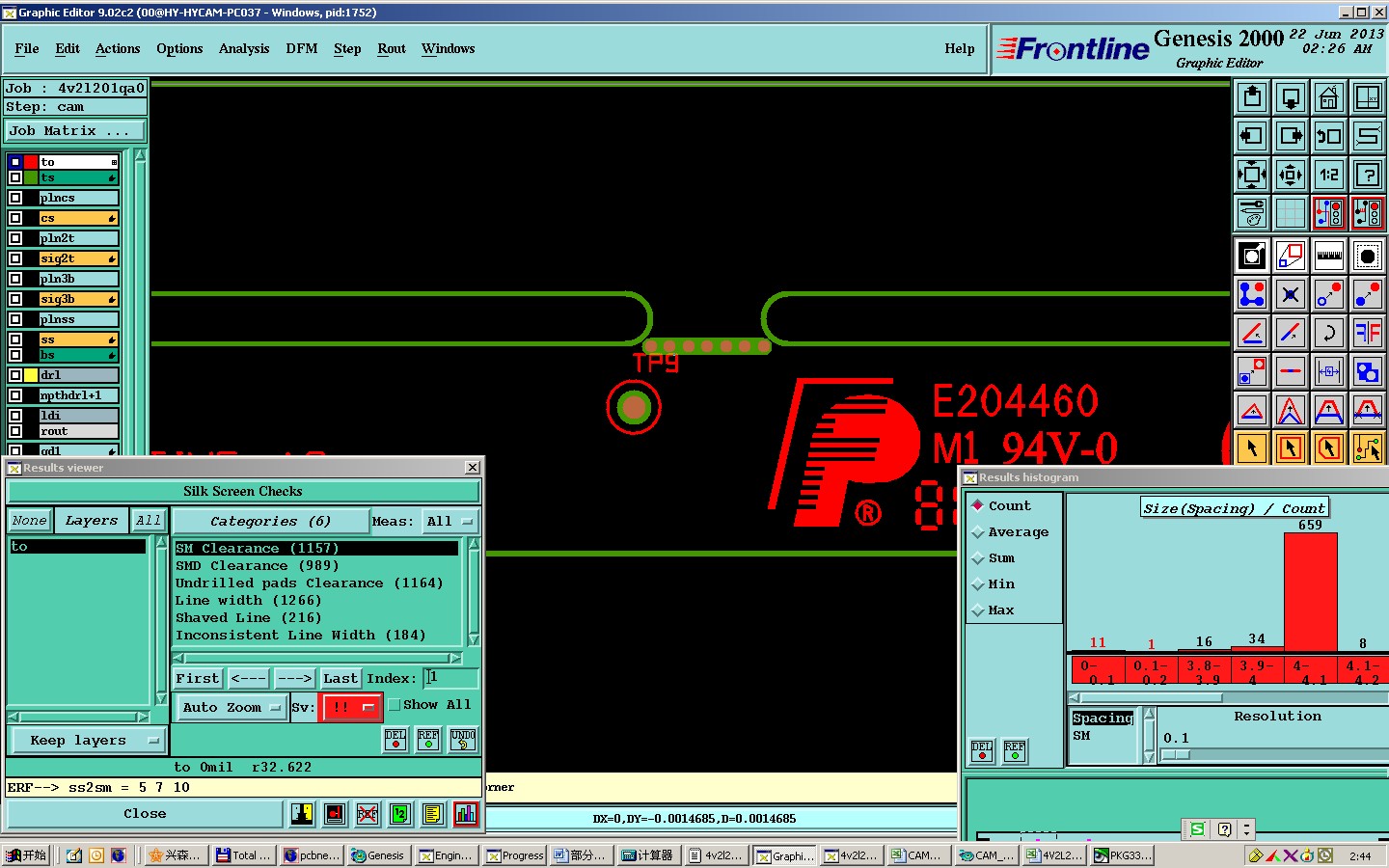Open the Windows menu
Image resolution: width=1389 pixels, height=868 pixels.
(448, 49)
